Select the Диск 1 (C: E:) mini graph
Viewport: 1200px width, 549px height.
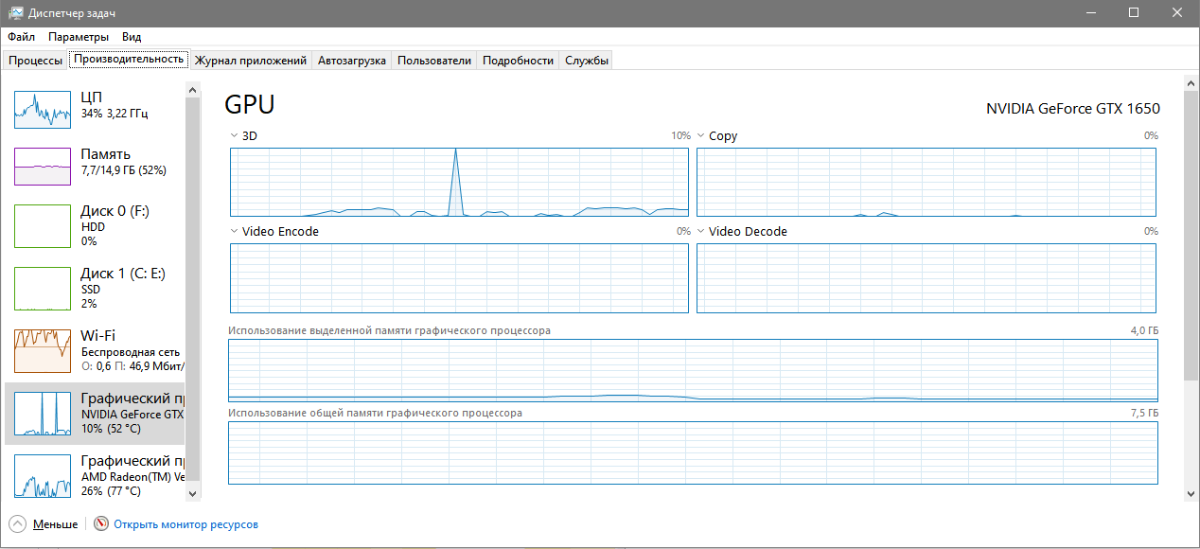point(42,287)
